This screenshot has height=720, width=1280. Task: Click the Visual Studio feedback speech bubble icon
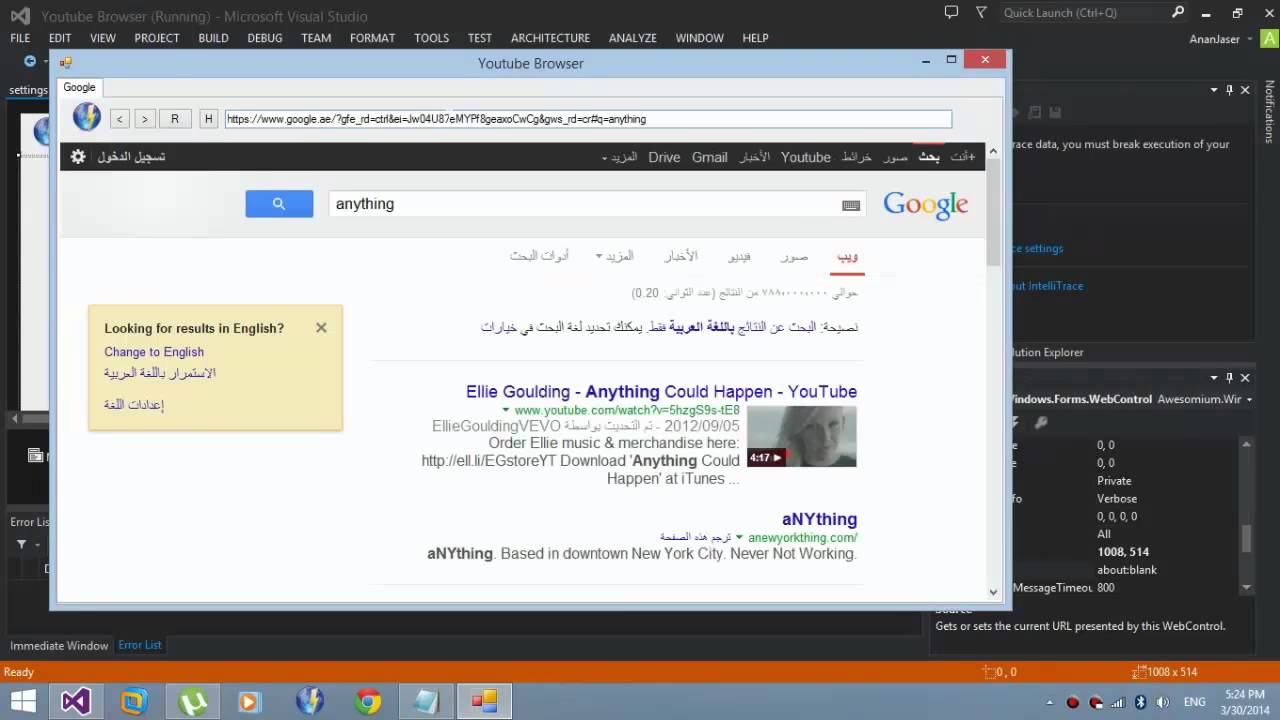(951, 13)
